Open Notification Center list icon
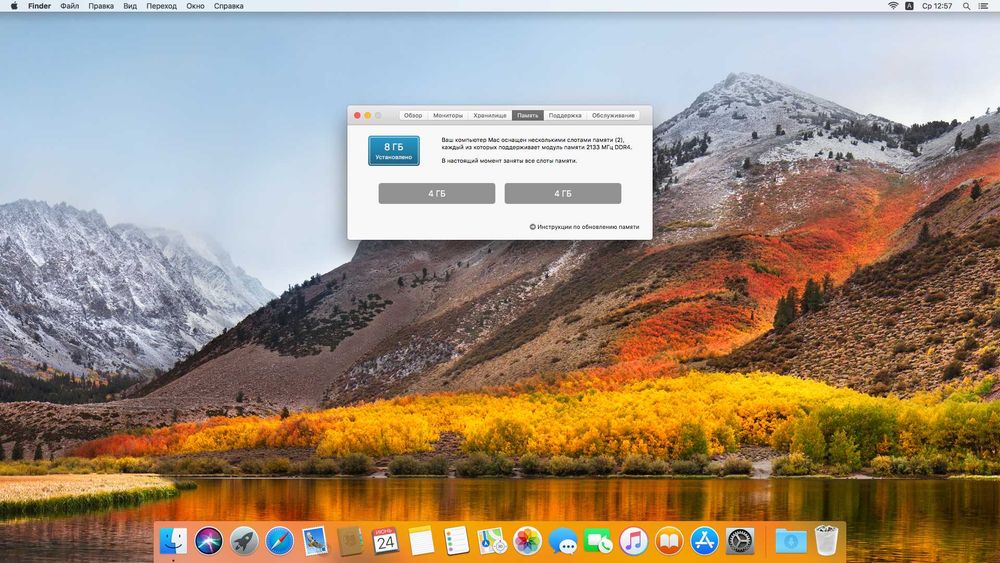Image resolution: width=1000 pixels, height=563 pixels. 984,6
